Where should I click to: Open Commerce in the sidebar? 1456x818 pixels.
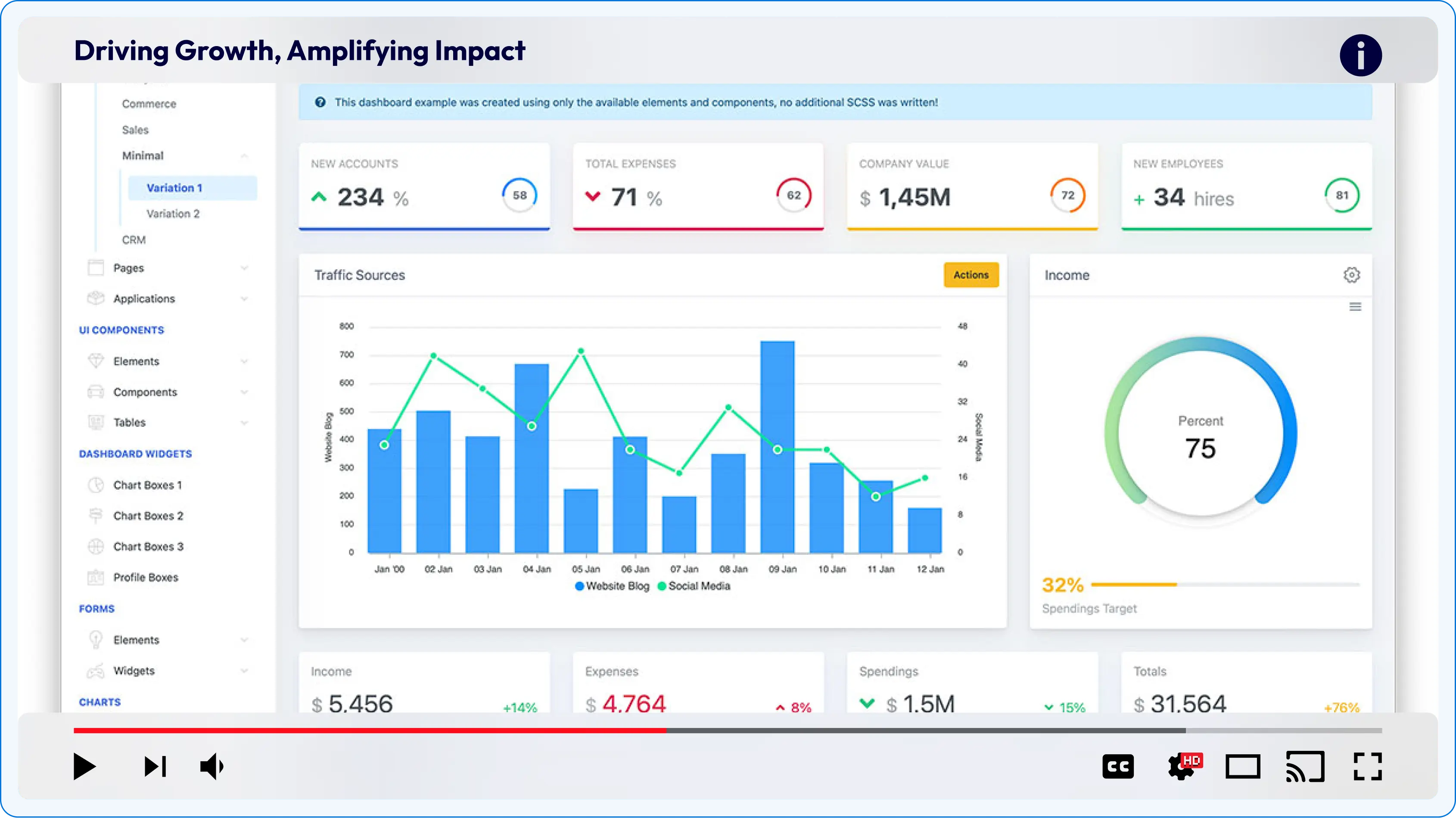[149, 104]
